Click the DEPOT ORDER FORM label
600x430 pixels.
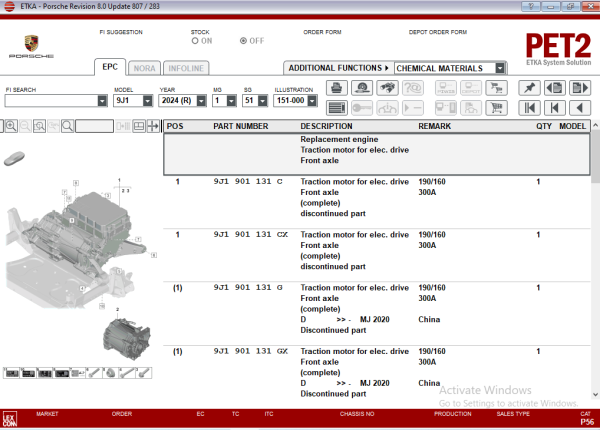438,32
